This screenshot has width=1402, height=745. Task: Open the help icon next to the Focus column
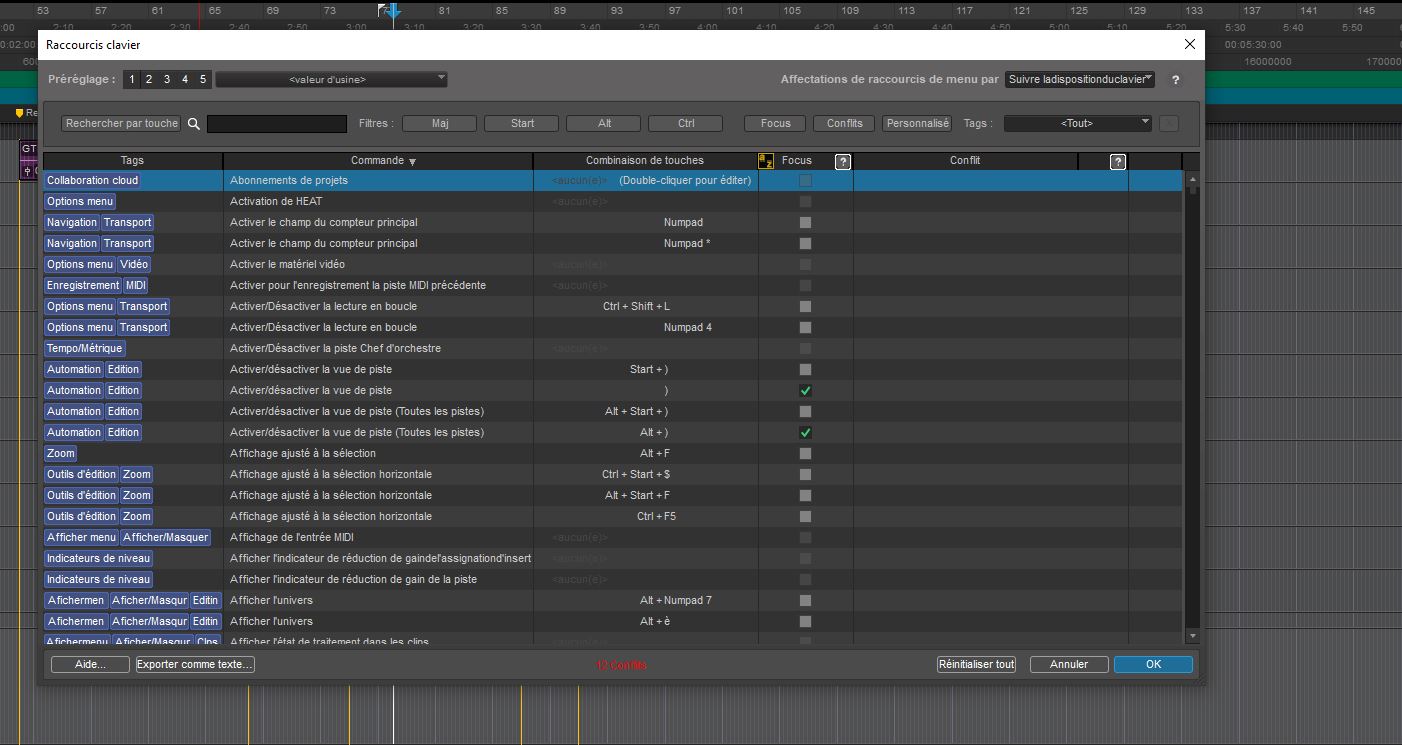click(x=842, y=161)
